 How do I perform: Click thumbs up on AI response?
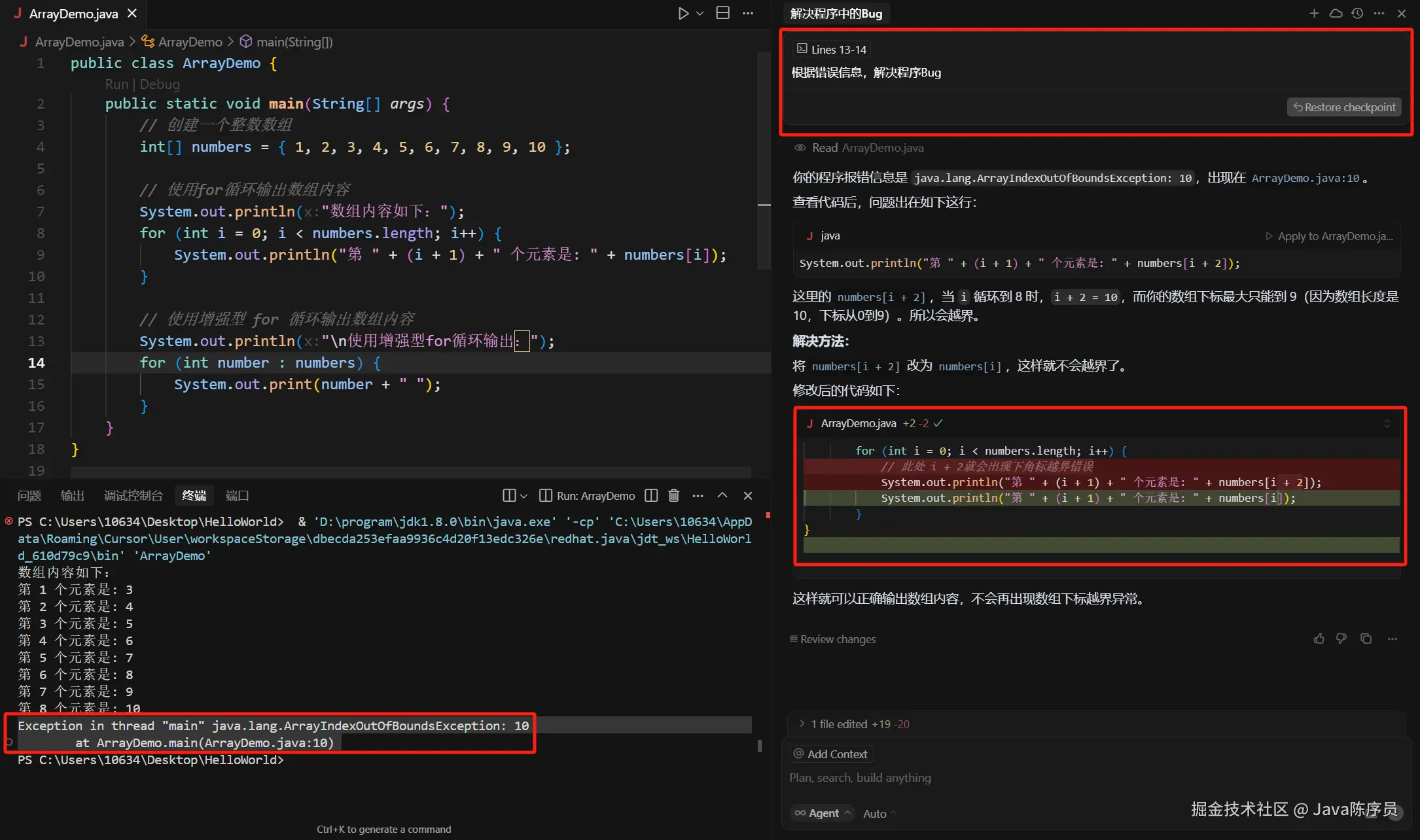tap(1319, 639)
